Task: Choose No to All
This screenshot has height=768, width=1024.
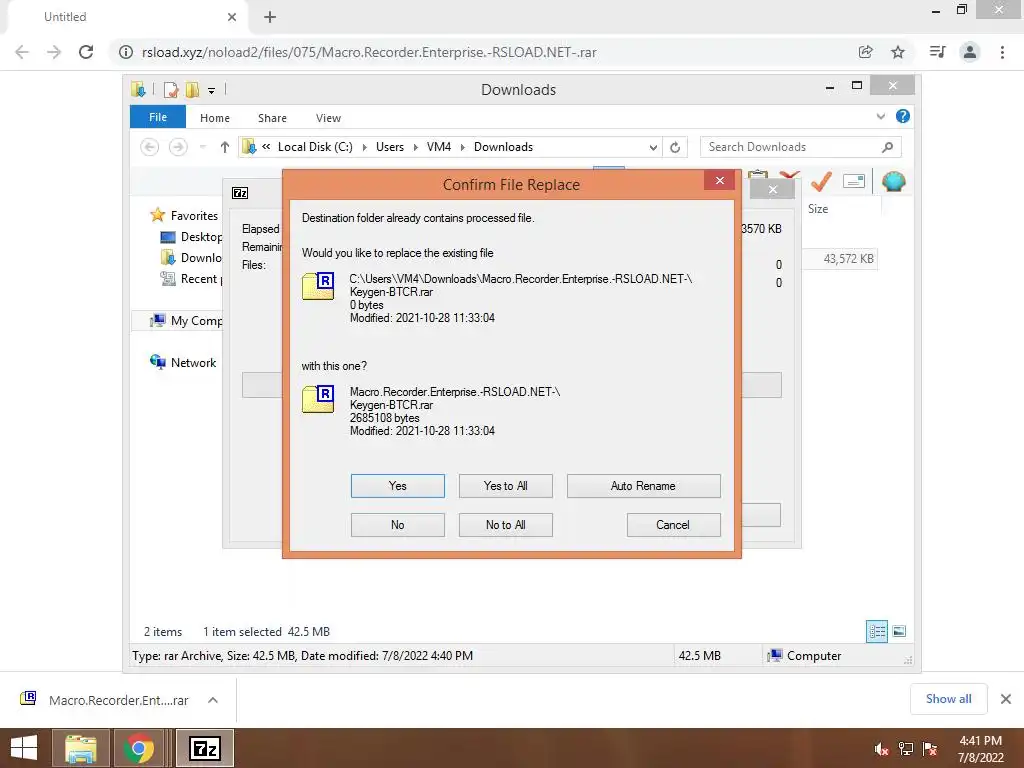Action: click(x=505, y=525)
